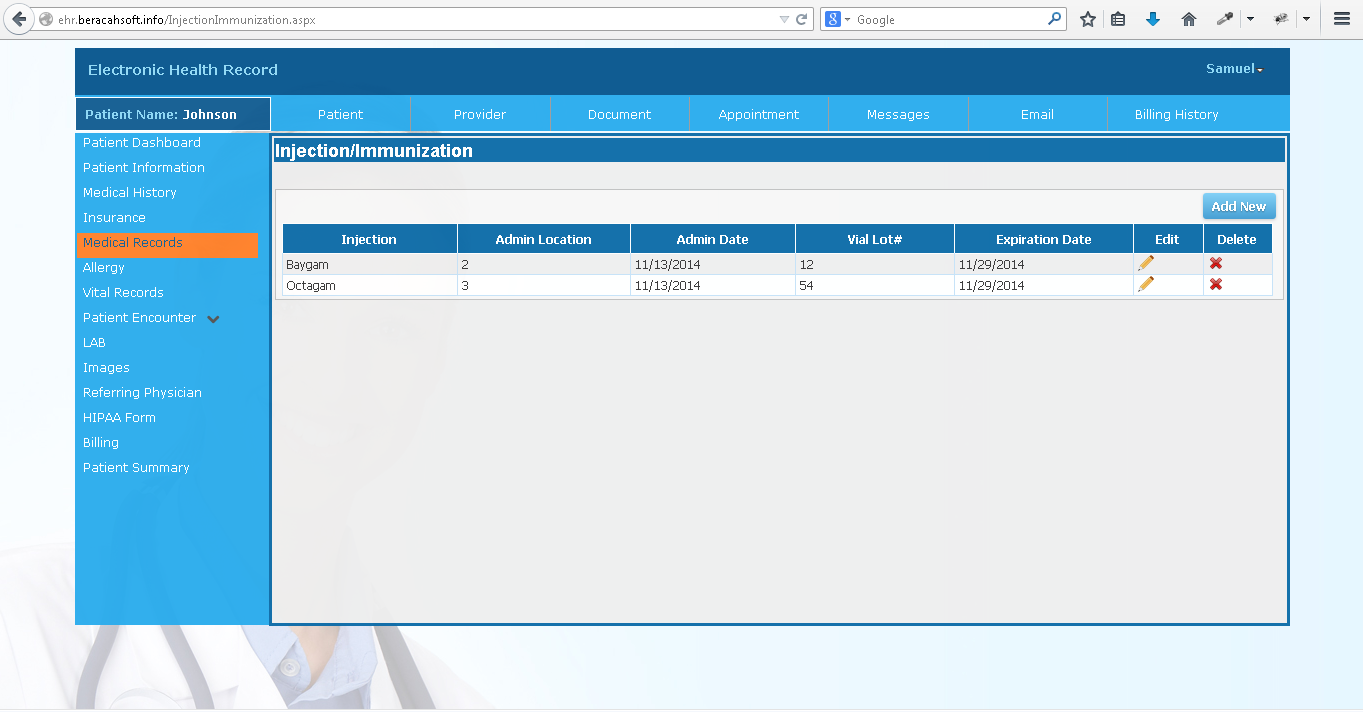Open the eyedropper extension dropdown arrow
1363x712 pixels.
click(x=1250, y=19)
